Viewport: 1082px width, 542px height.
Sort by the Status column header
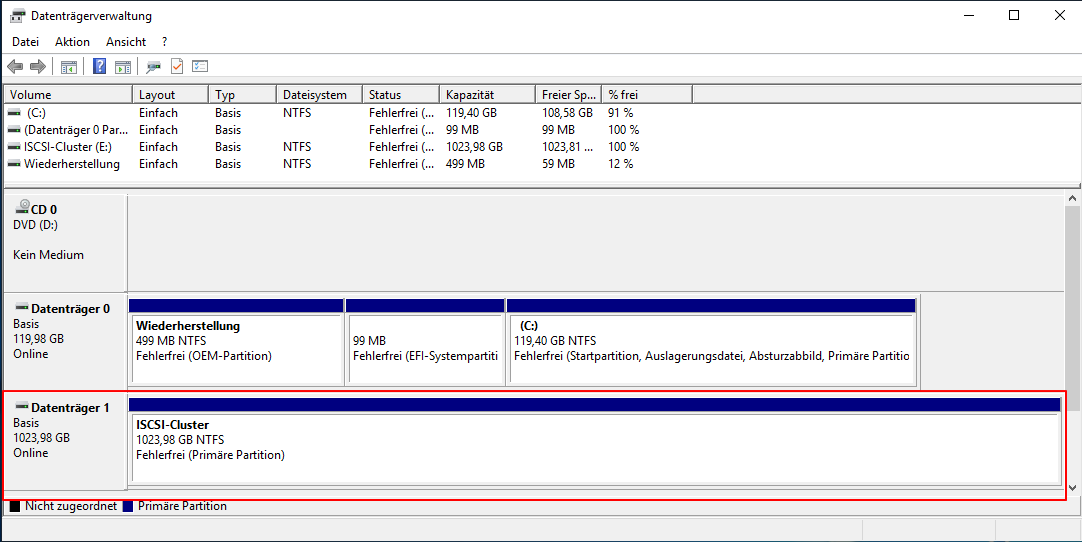coord(401,95)
